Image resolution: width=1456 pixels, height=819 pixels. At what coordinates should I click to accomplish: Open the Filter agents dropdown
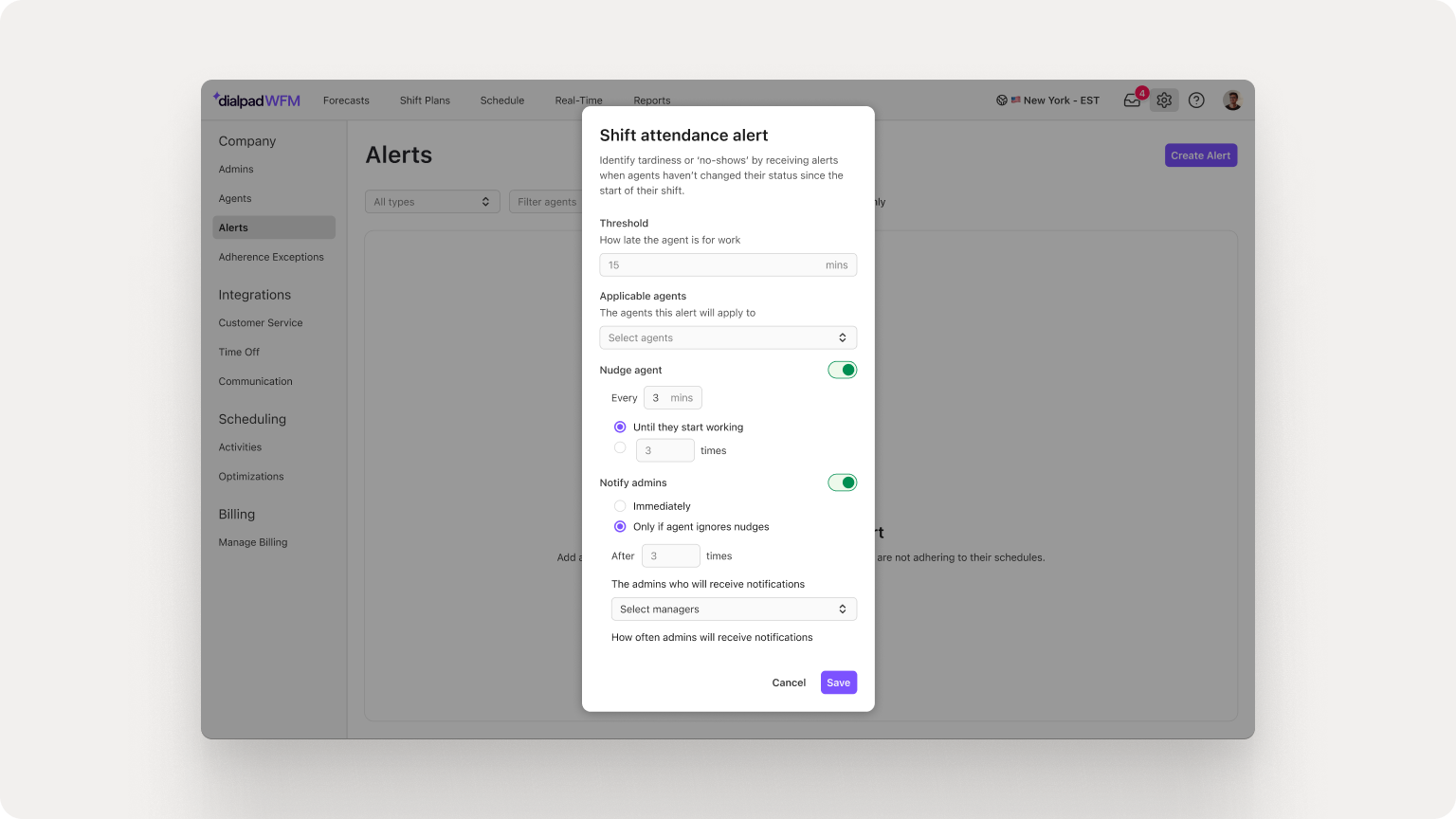tap(546, 201)
